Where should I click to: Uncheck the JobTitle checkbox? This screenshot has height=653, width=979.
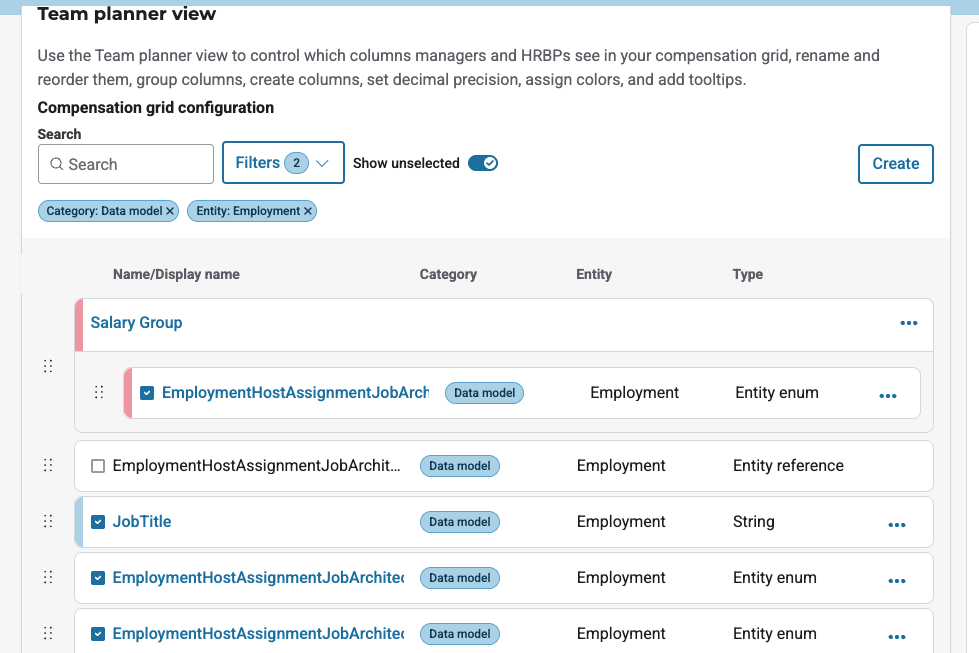tap(98, 522)
